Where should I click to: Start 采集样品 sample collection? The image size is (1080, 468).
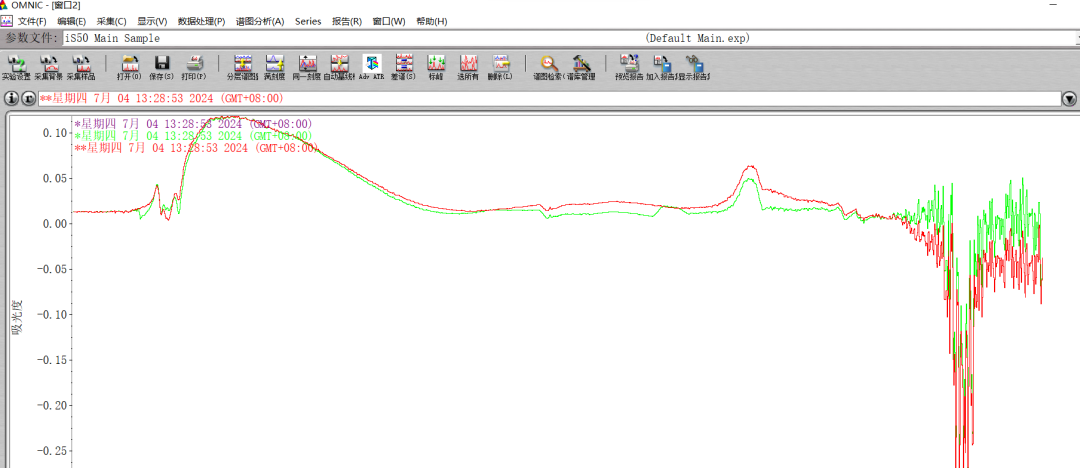point(81,67)
